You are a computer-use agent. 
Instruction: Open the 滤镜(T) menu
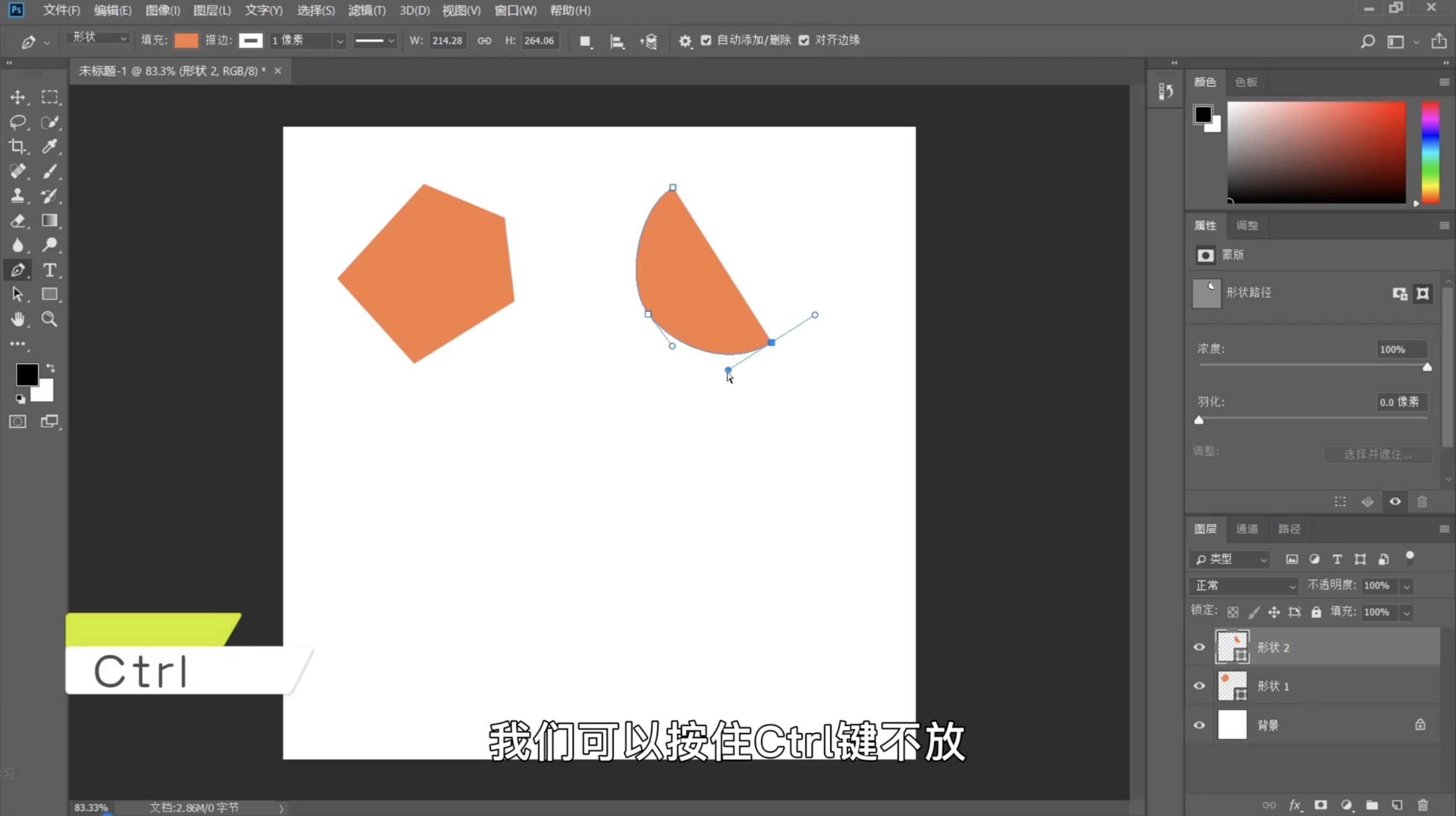tap(366, 10)
